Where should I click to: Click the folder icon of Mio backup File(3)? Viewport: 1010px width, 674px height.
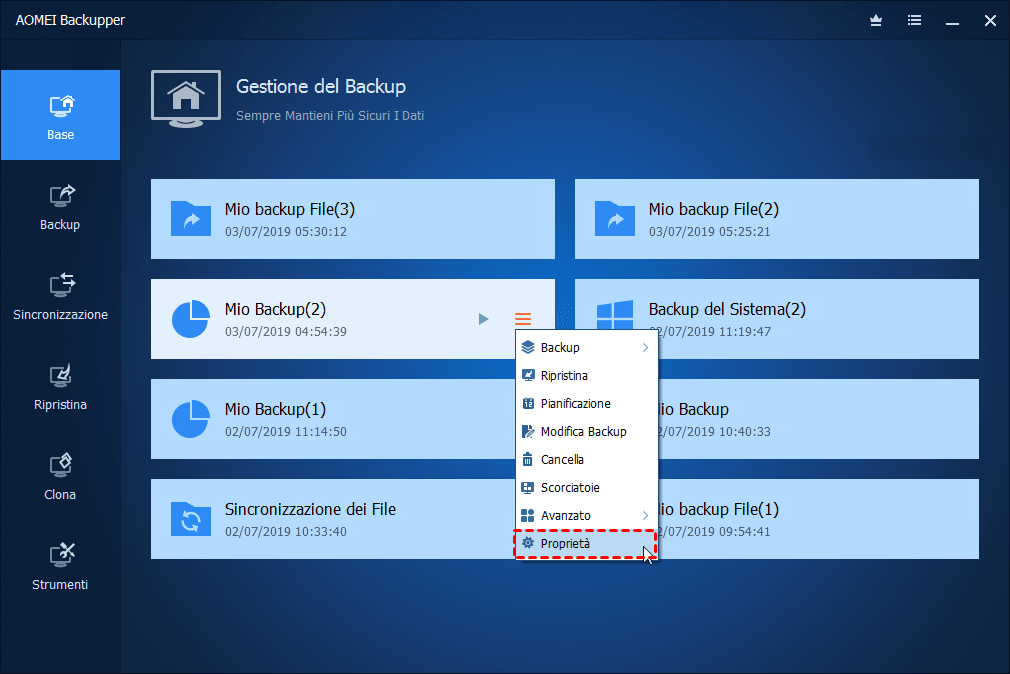click(191, 218)
